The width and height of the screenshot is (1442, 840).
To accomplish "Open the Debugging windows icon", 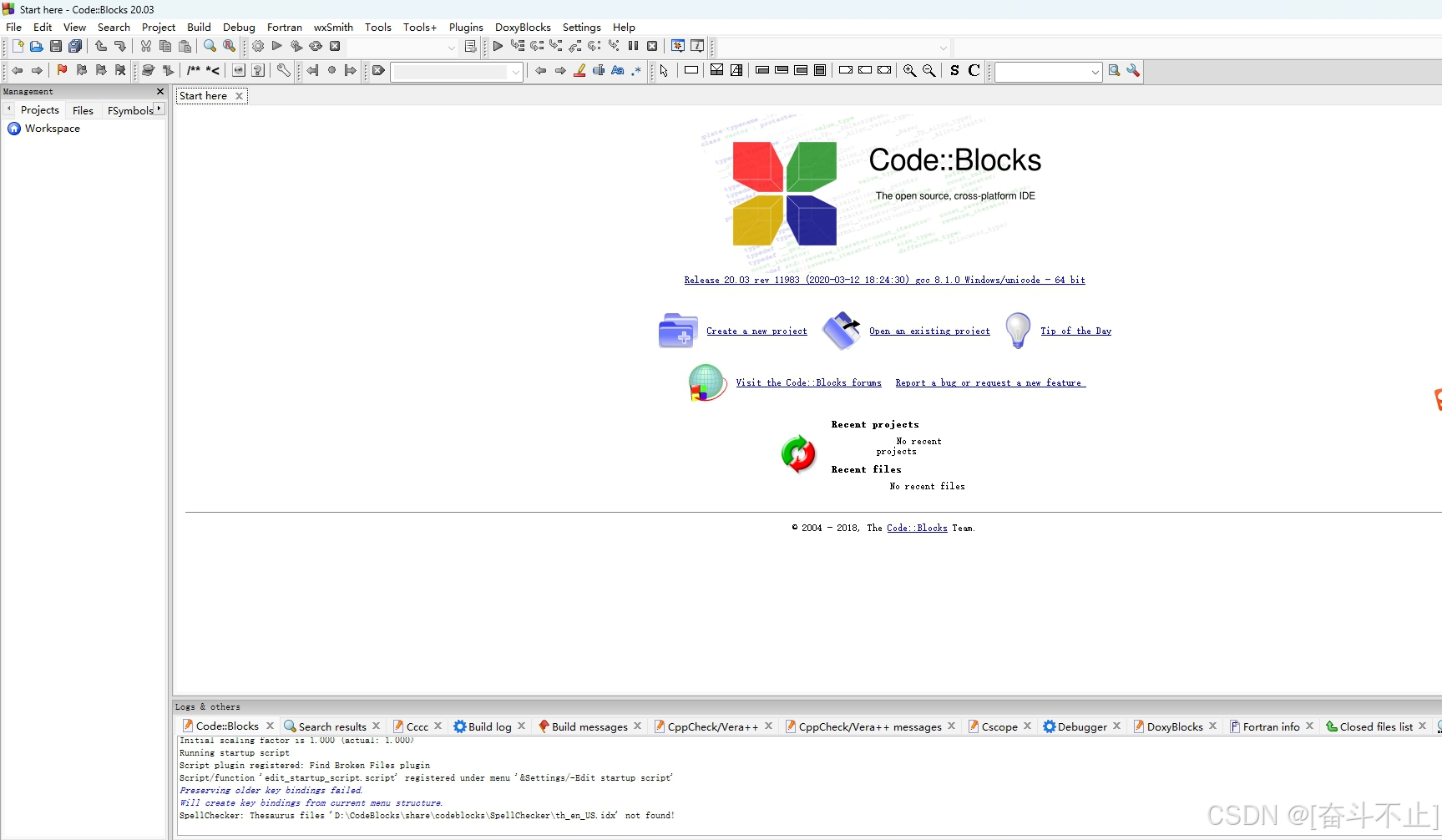I will 678,47.
